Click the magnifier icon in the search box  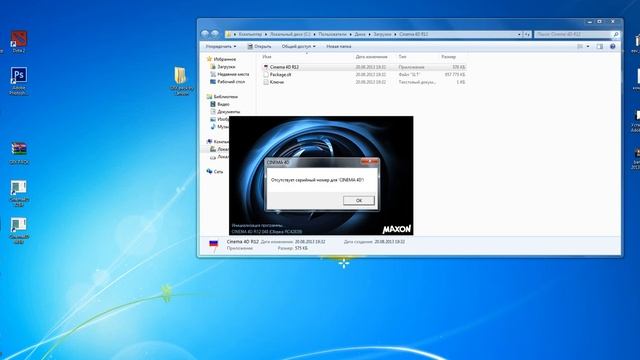point(616,34)
